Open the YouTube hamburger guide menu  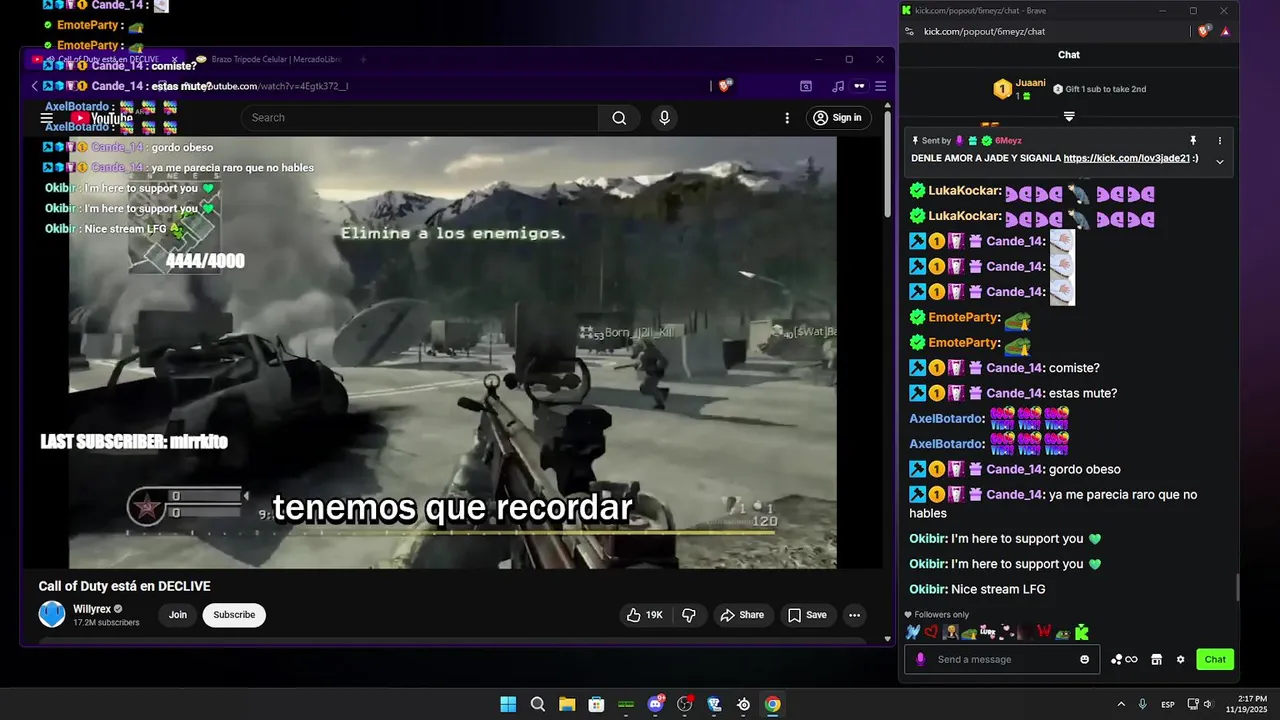click(x=47, y=118)
